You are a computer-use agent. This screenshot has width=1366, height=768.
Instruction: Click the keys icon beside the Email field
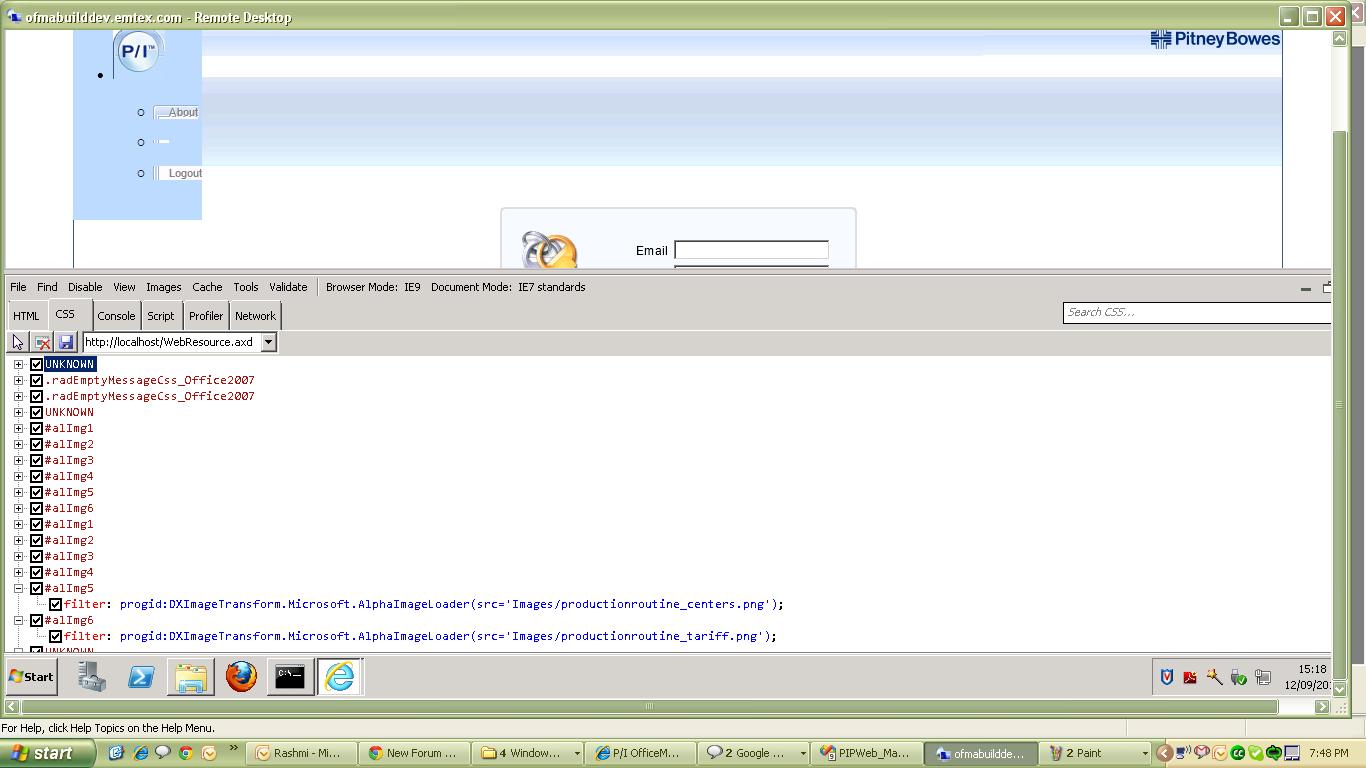549,250
